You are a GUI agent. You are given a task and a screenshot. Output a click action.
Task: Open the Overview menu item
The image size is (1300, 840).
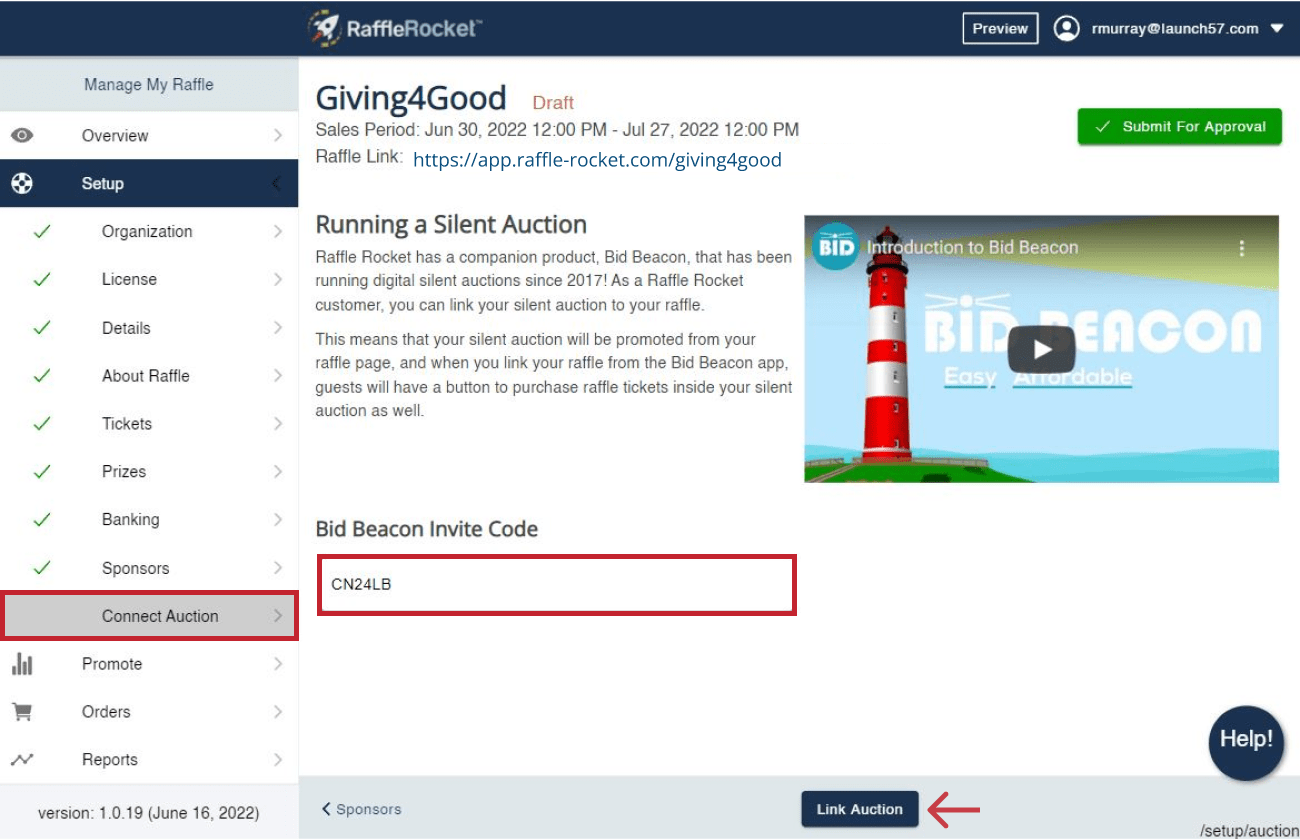(149, 136)
